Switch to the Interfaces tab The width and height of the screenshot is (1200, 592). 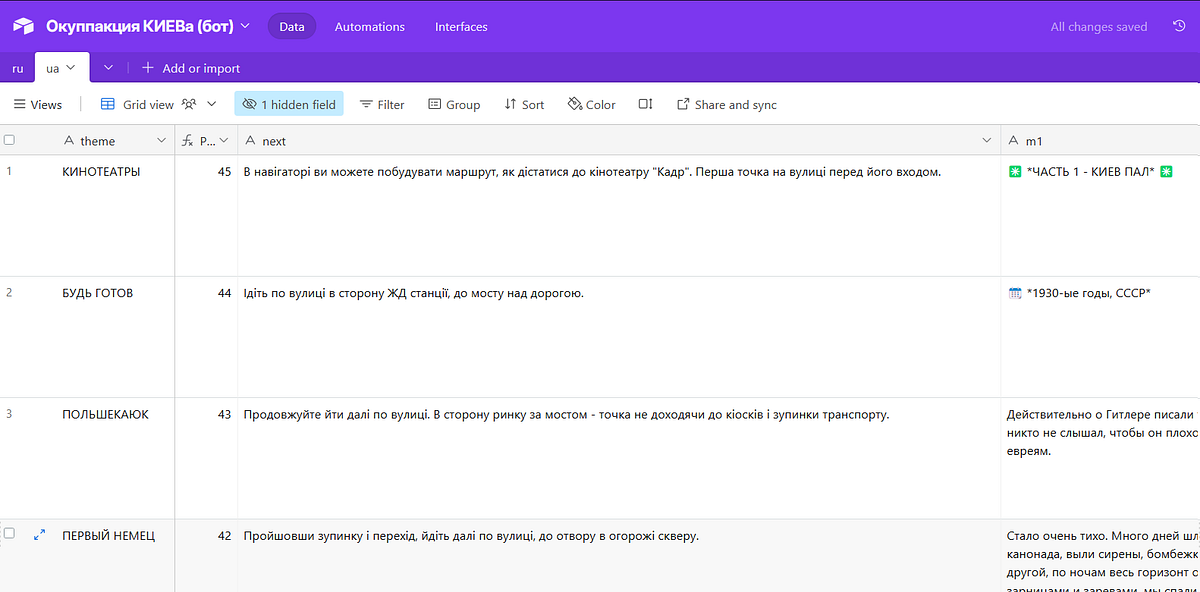click(461, 27)
